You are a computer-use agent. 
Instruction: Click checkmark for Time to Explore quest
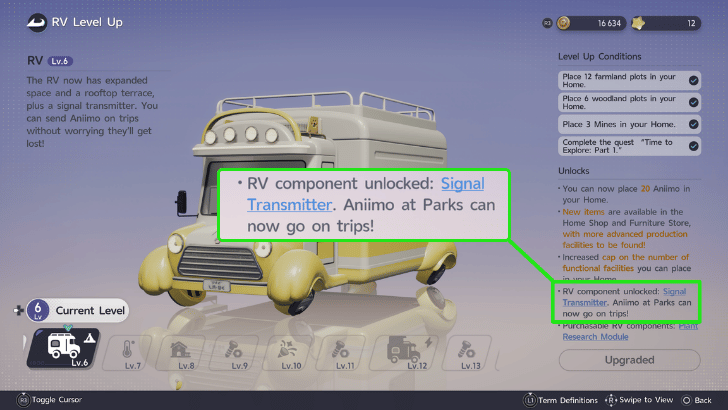(694, 146)
